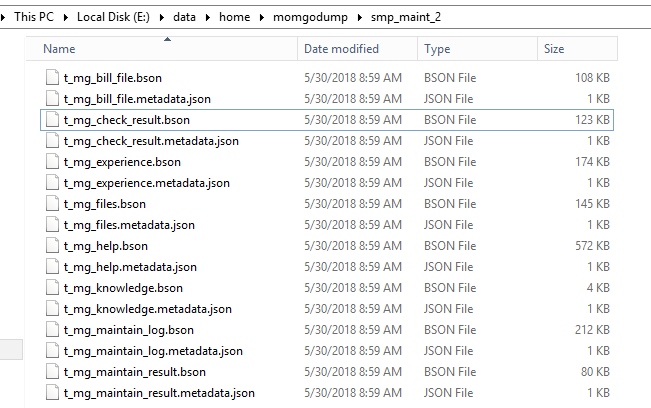Select the file name t_mg_bill_file.bson
Image resolution: width=651 pixels, height=408 pixels.
pyautogui.click(x=113, y=78)
